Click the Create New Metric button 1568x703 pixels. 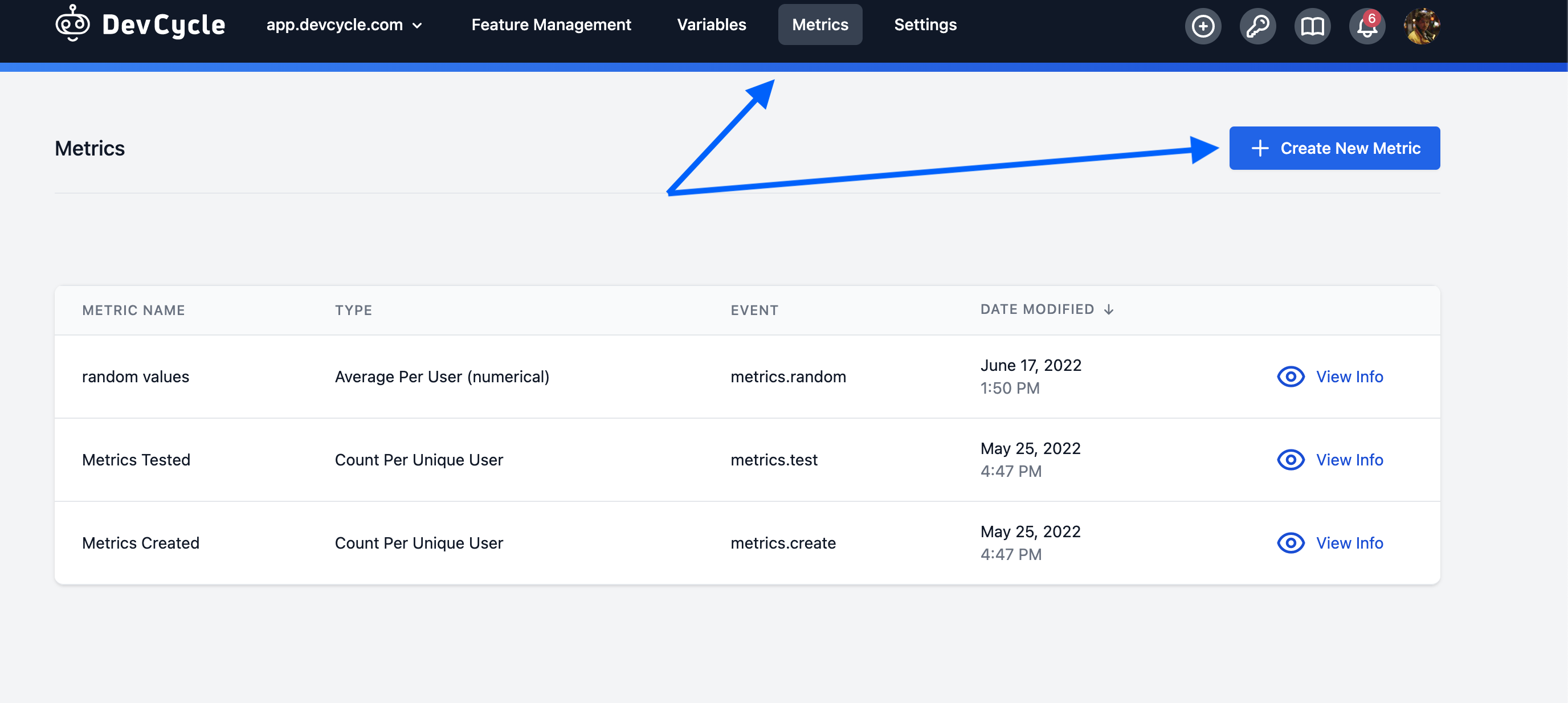(1335, 147)
